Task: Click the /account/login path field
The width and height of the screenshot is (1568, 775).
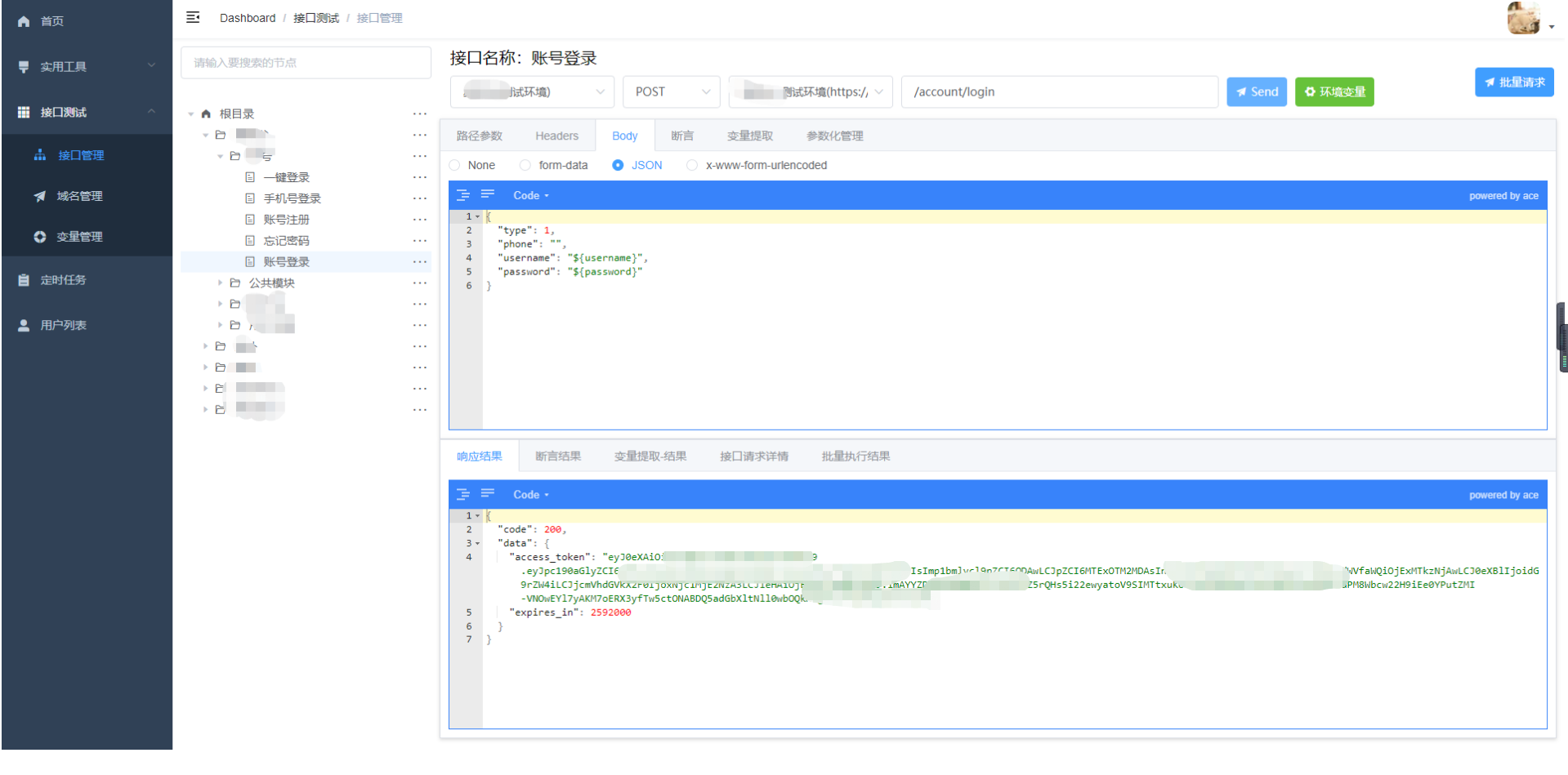Action: (1059, 92)
